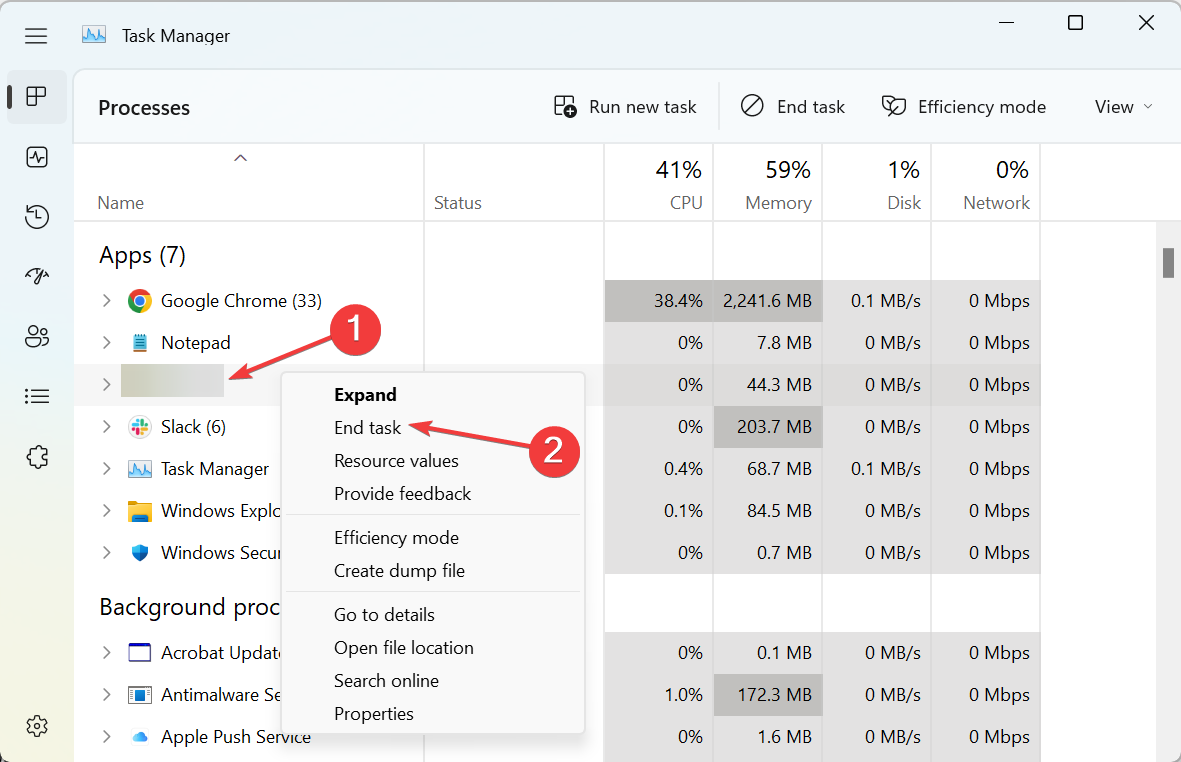
Task: Click the Task Manager title bar icon
Action: (94, 35)
